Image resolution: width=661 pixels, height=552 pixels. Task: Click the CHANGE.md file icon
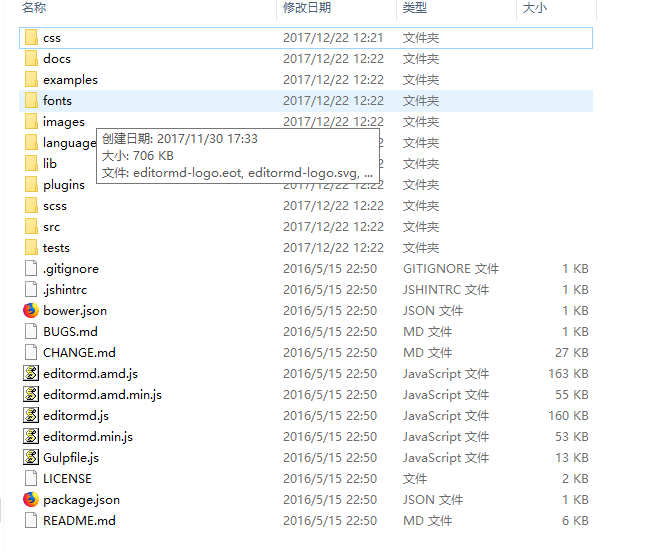click(x=31, y=353)
